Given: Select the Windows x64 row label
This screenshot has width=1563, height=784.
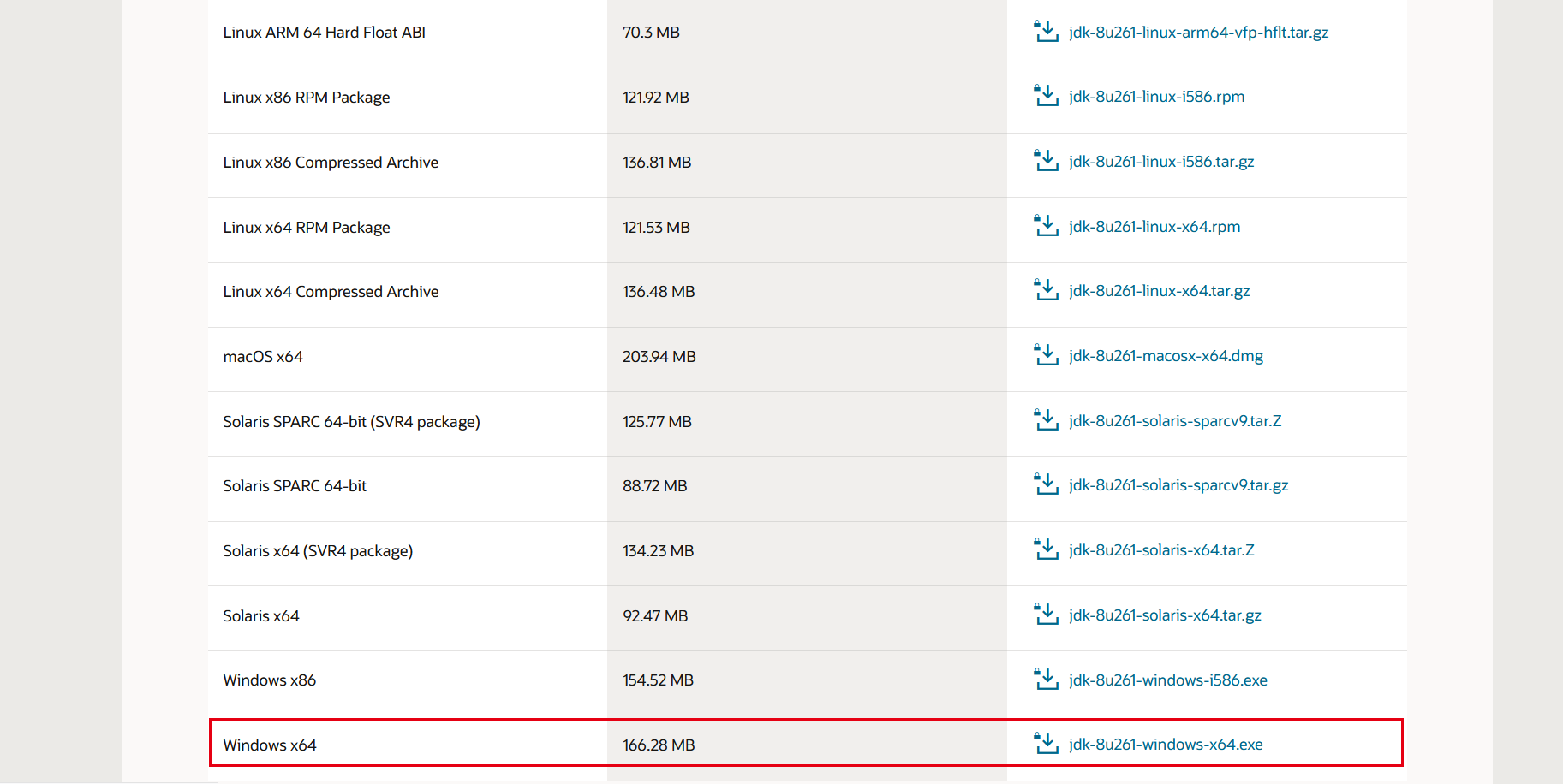Looking at the screenshot, I should pos(270,745).
